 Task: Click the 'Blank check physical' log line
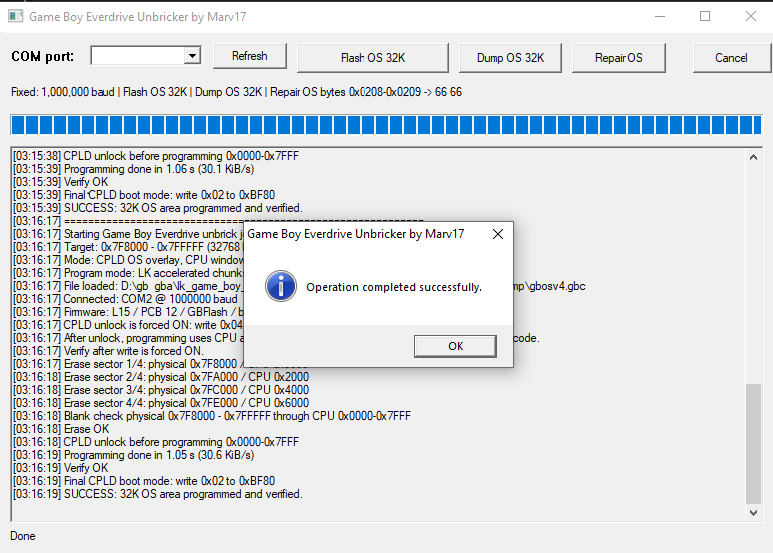pos(212,416)
